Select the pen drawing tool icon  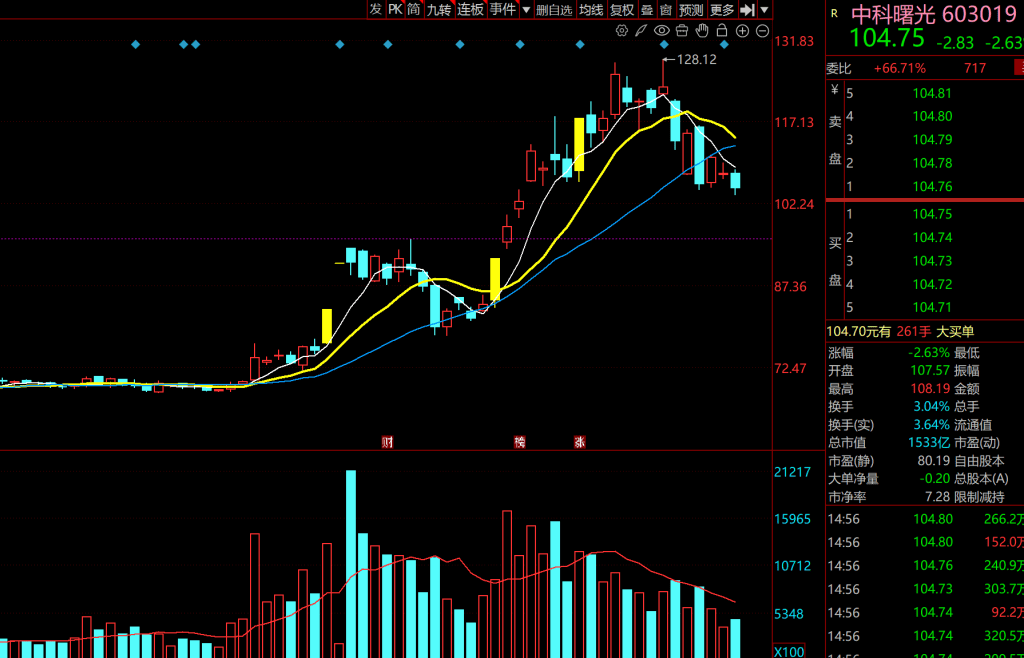(x=641, y=31)
